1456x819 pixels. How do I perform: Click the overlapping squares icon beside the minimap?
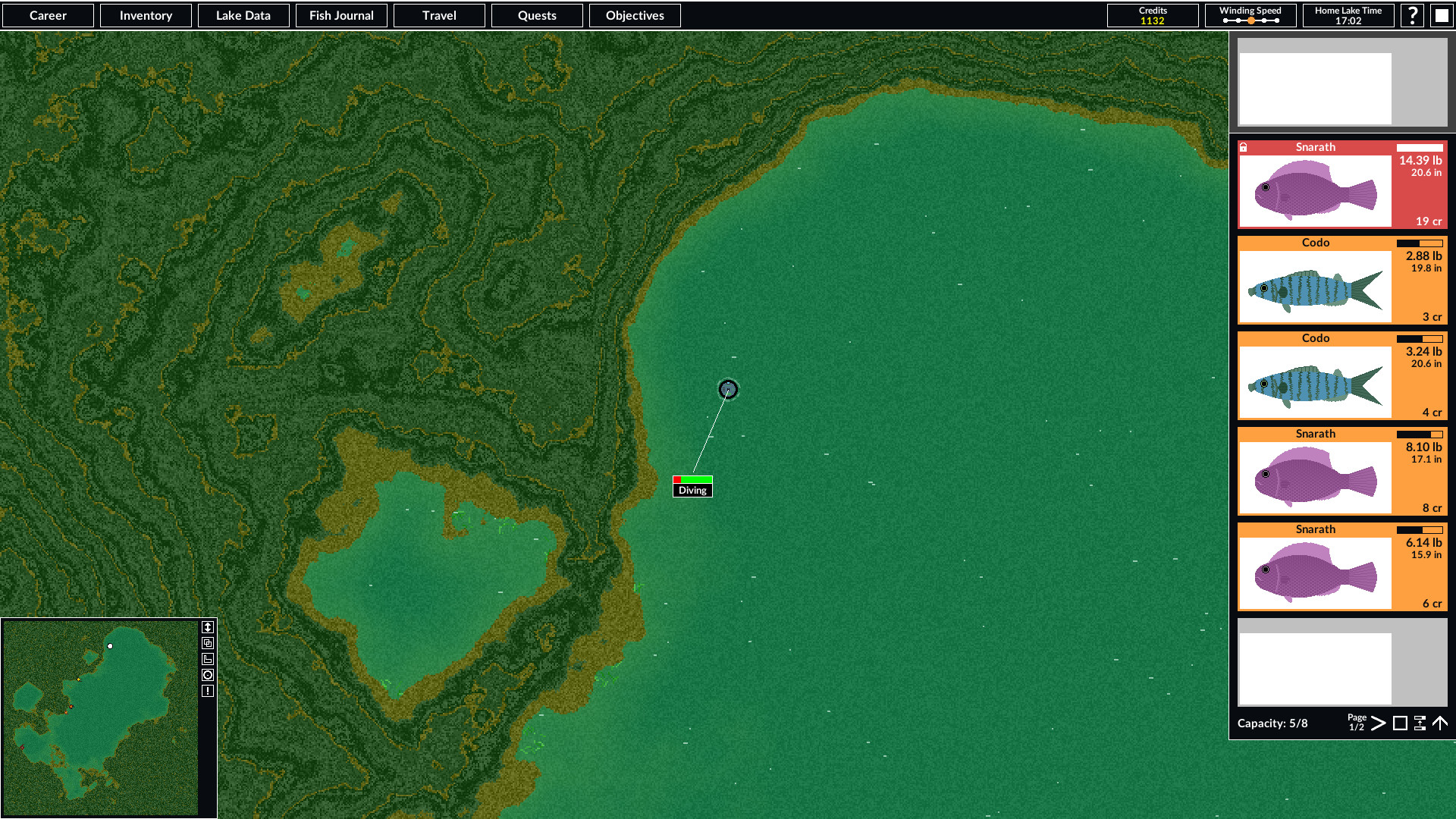(x=207, y=642)
